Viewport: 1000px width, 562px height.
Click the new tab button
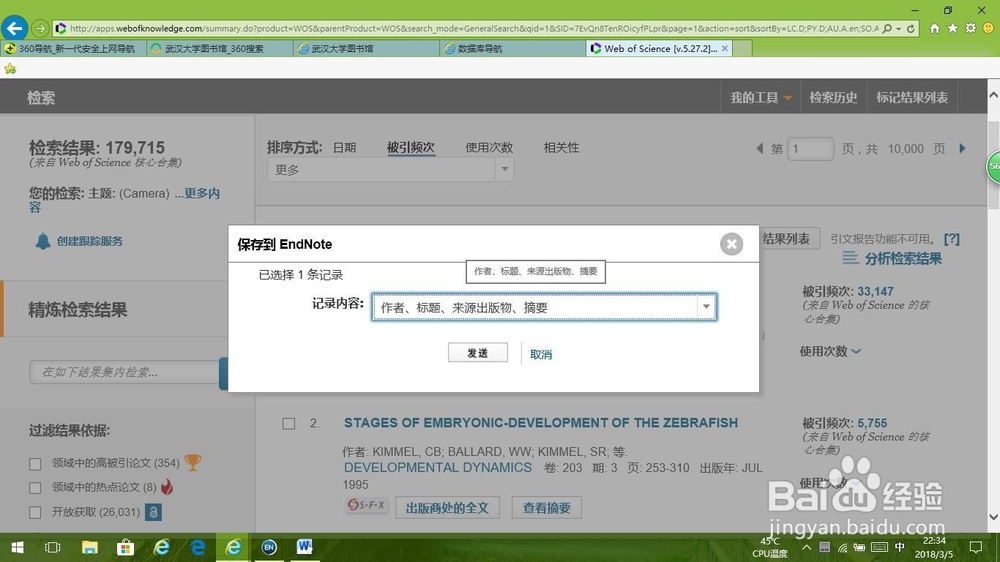point(742,48)
